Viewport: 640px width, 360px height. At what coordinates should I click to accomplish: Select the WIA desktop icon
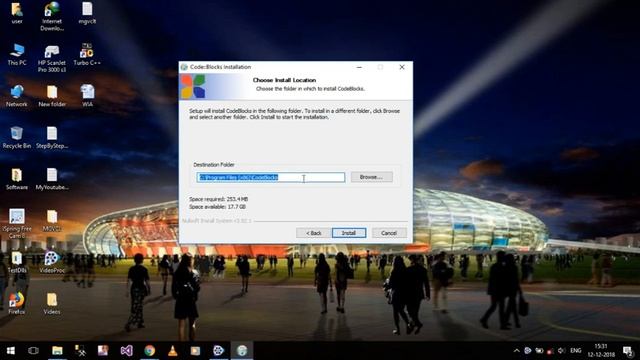[87, 96]
